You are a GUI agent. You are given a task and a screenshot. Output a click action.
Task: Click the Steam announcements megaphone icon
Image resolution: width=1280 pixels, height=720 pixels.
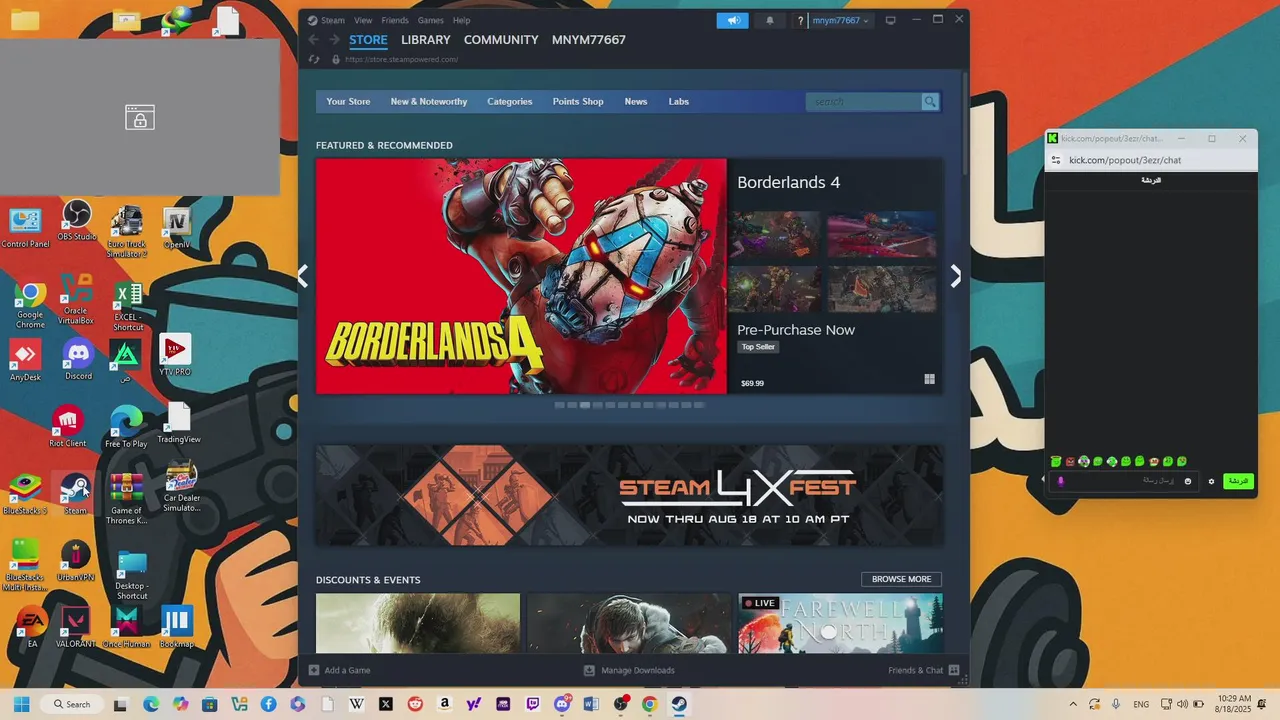pos(732,20)
